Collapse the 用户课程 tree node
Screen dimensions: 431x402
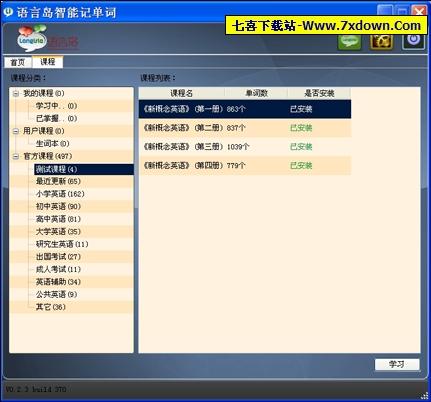tap(16, 131)
